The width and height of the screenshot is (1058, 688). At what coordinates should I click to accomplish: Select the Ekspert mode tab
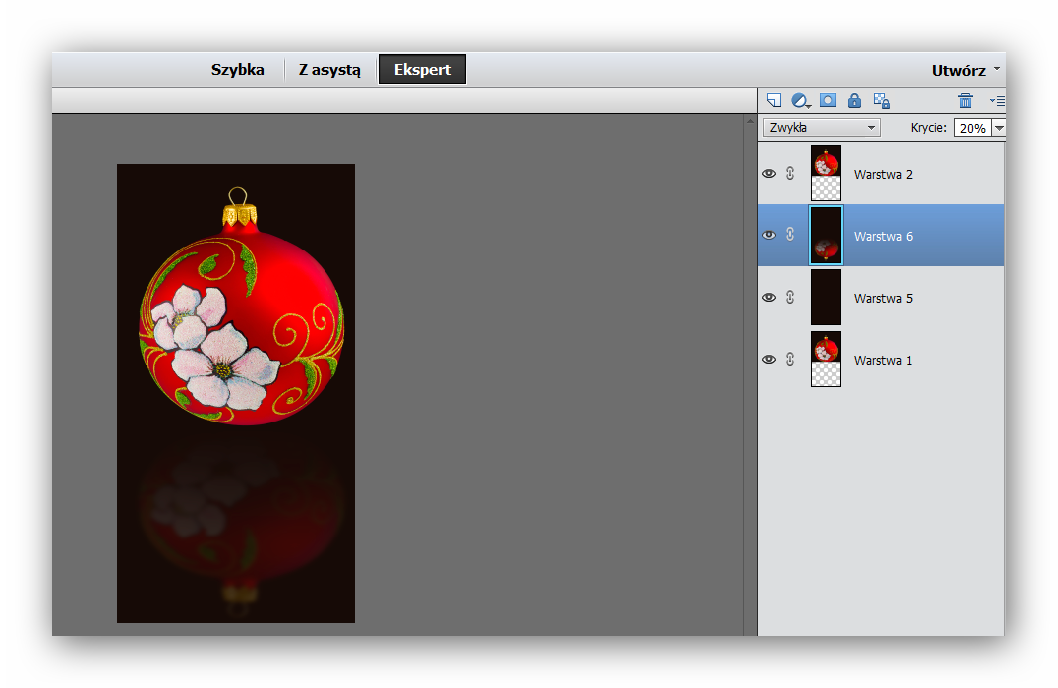click(x=422, y=69)
